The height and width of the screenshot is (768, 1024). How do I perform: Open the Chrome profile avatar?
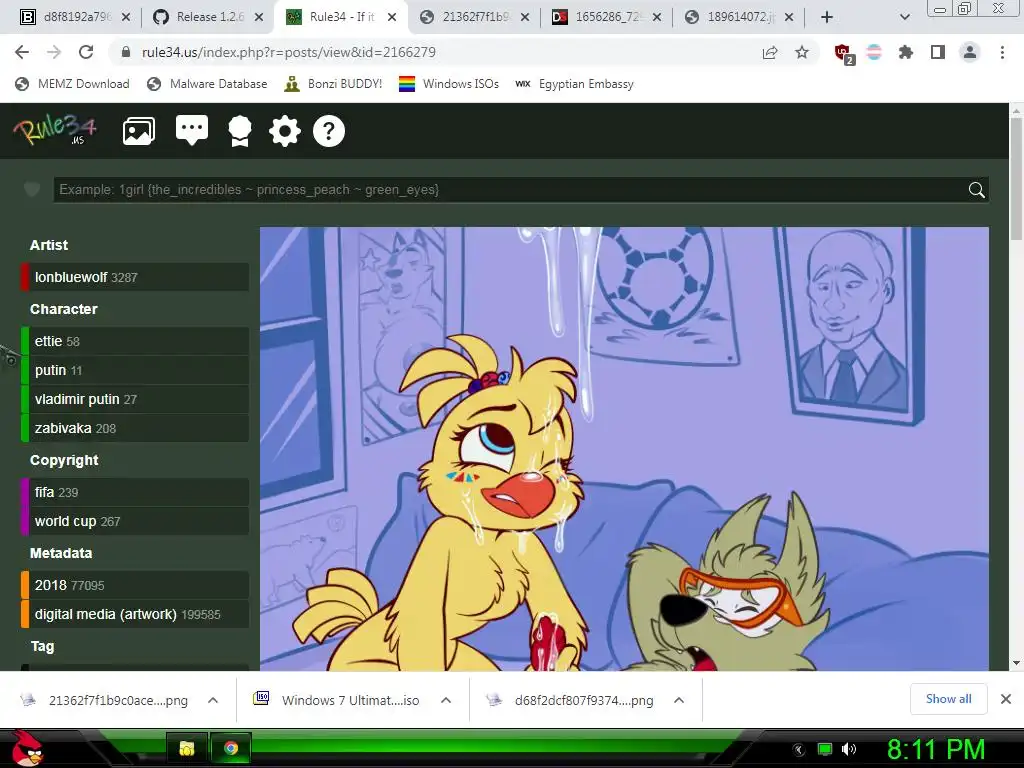pos(970,52)
